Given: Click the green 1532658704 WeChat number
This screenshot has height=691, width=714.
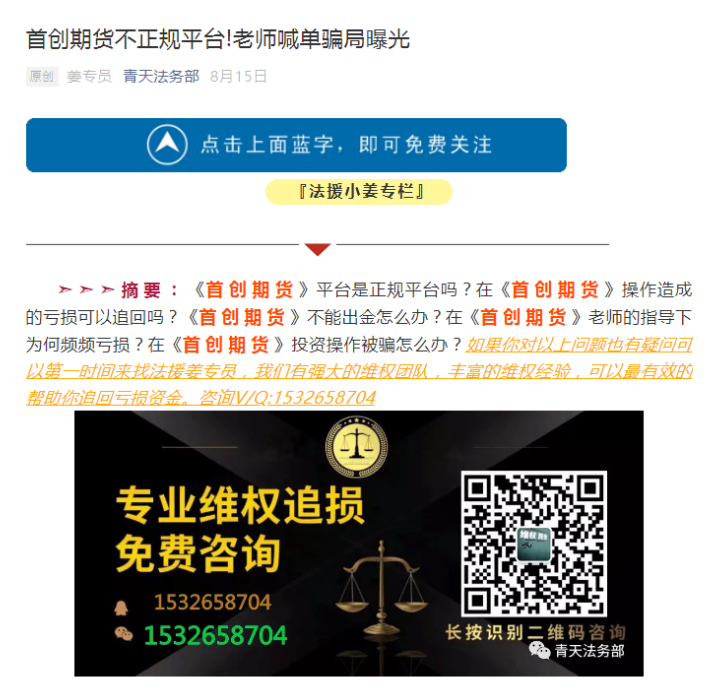Looking at the screenshot, I should (215, 635).
